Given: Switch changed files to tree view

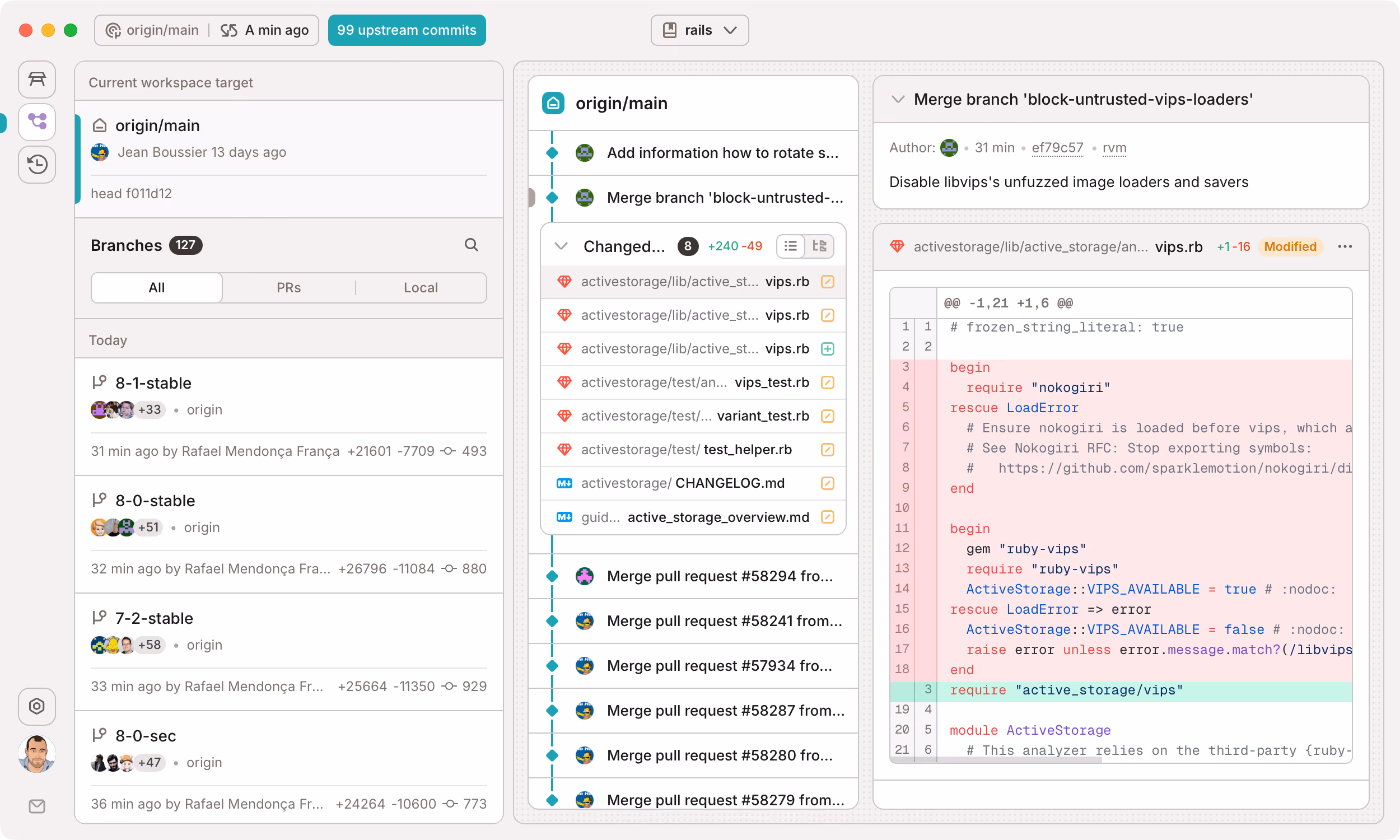Looking at the screenshot, I should [x=819, y=246].
